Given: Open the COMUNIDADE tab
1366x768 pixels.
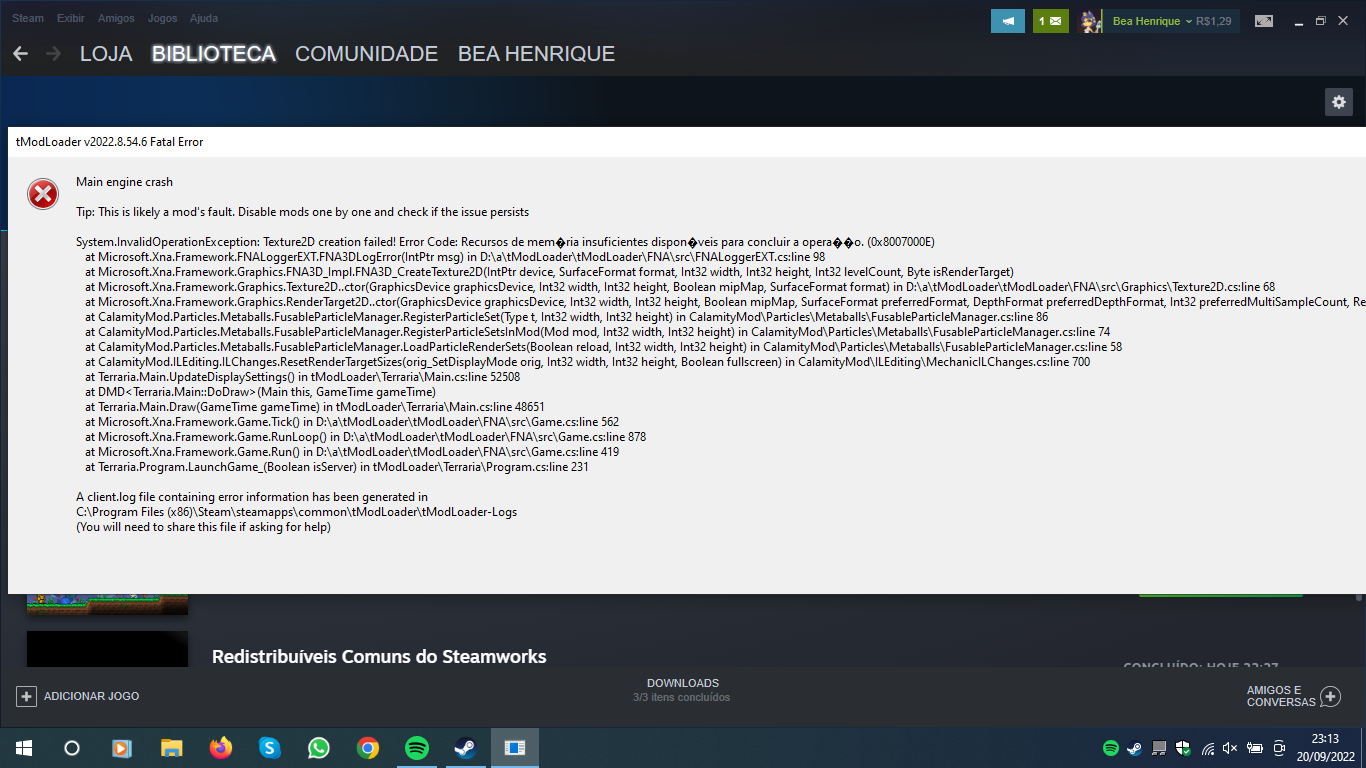Looking at the screenshot, I should click(367, 54).
